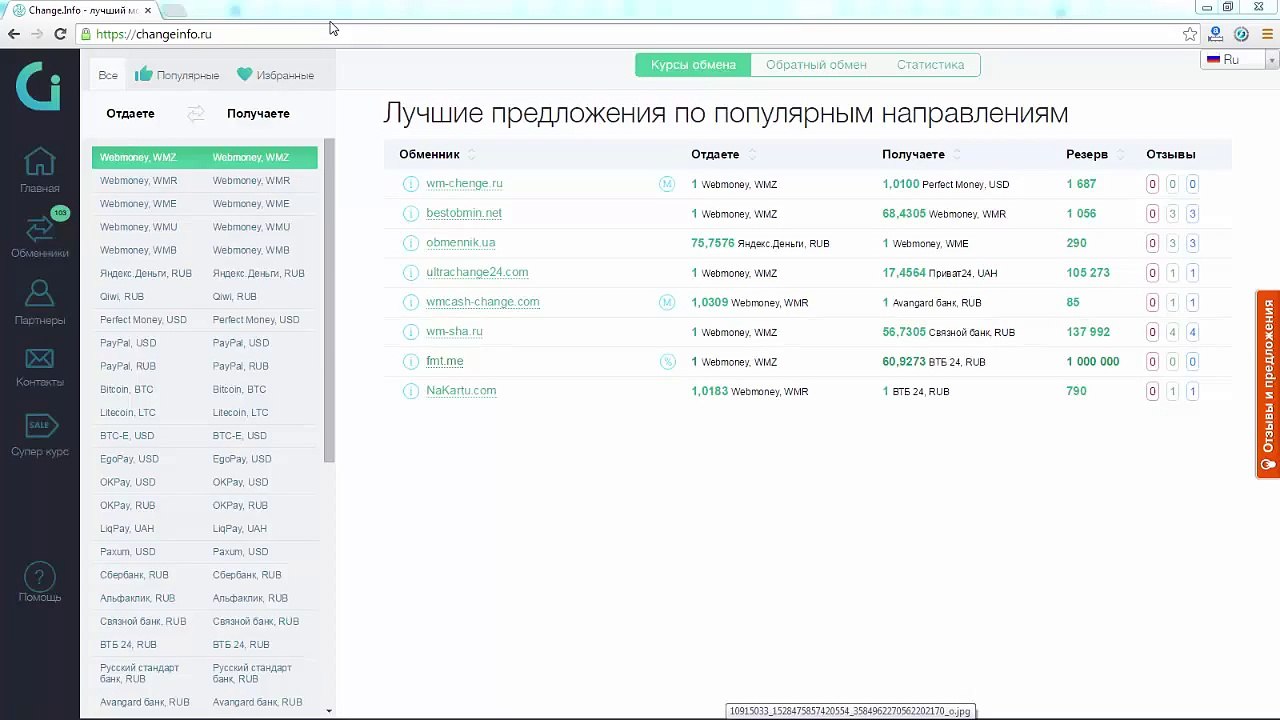Switch to Статистика tab

(x=930, y=65)
